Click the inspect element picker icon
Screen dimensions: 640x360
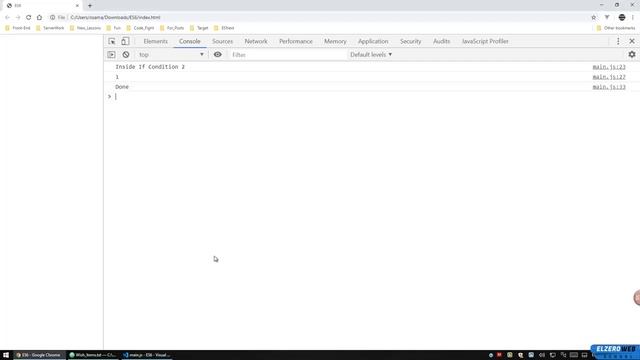point(111,41)
